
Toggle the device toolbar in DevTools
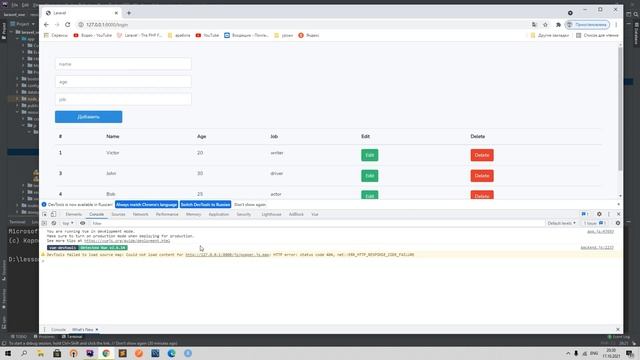pyautogui.click(x=53, y=214)
